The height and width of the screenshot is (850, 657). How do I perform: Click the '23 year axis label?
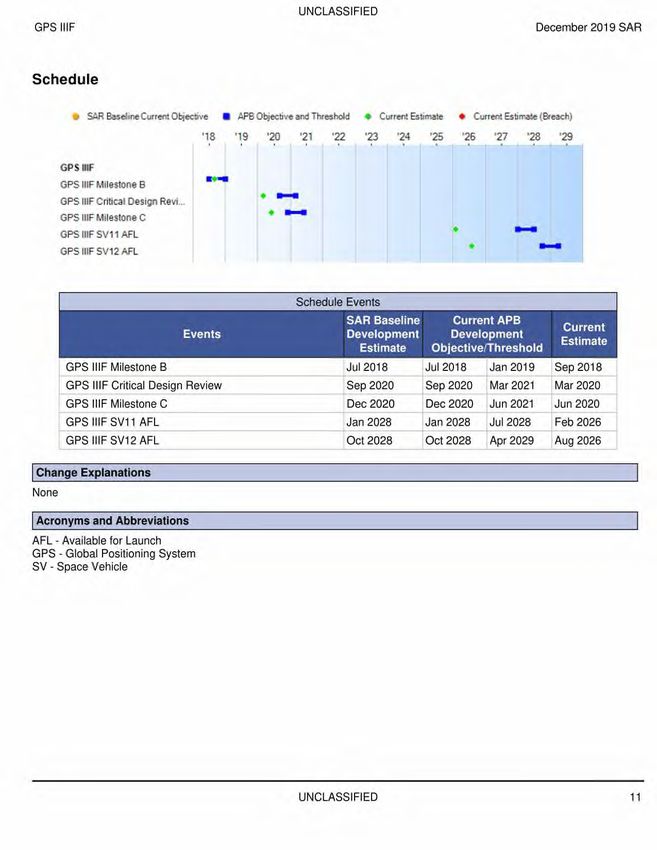coord(371,137)
